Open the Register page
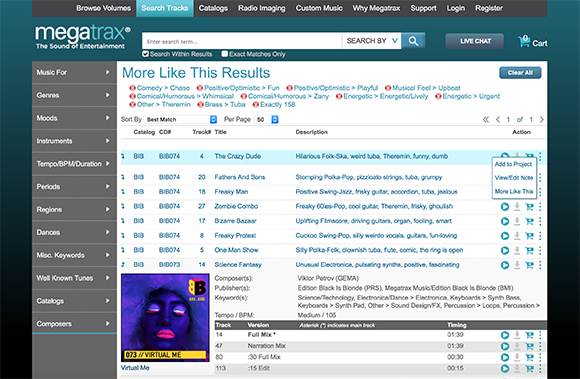 click(x=489, y=8)
